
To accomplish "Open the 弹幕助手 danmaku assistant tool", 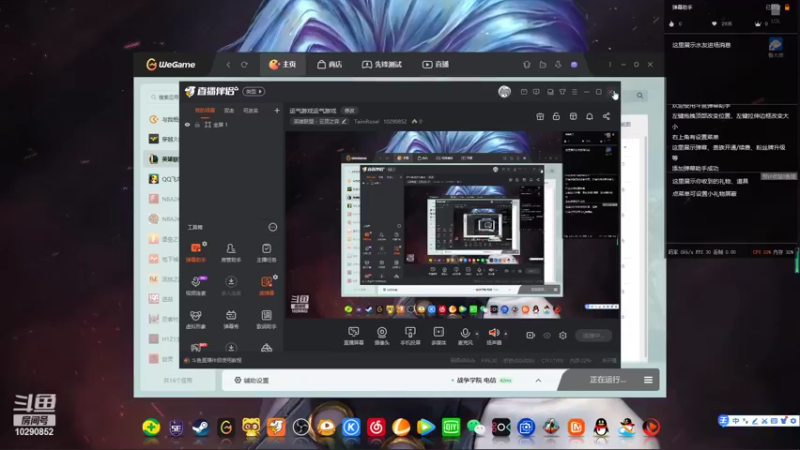I will coord(196,253).
